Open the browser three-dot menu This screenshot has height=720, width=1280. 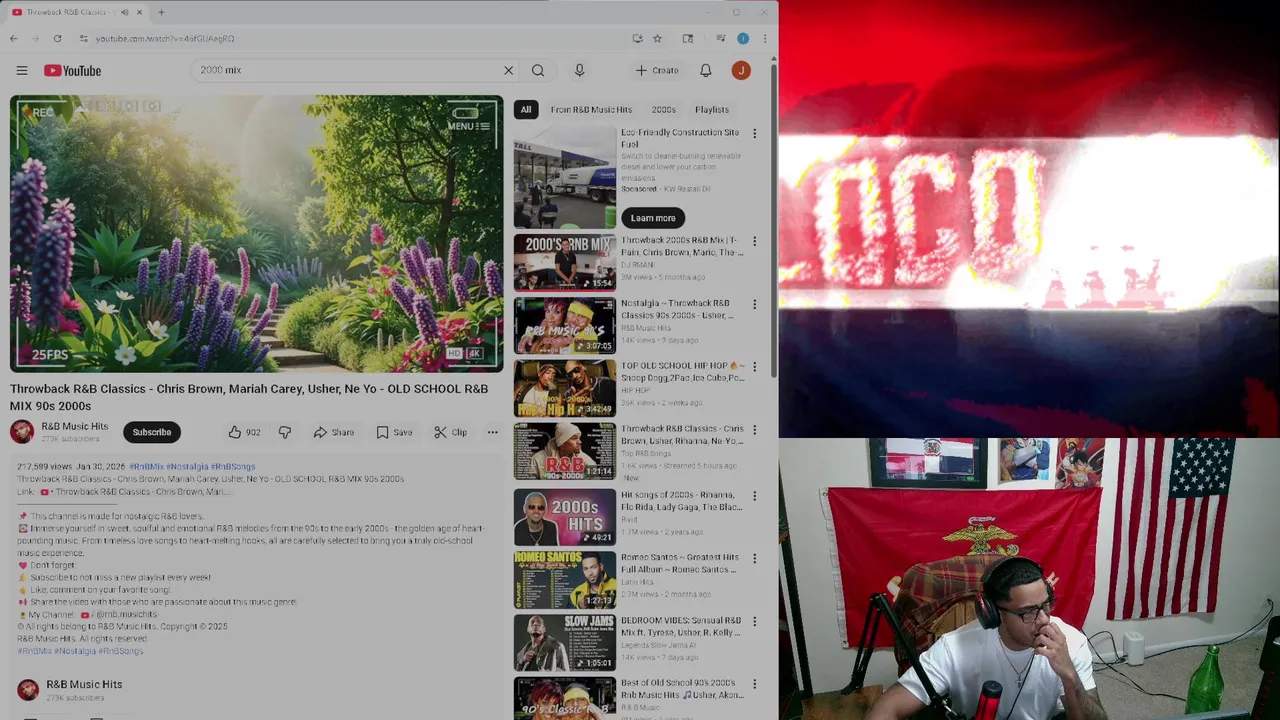765,38
